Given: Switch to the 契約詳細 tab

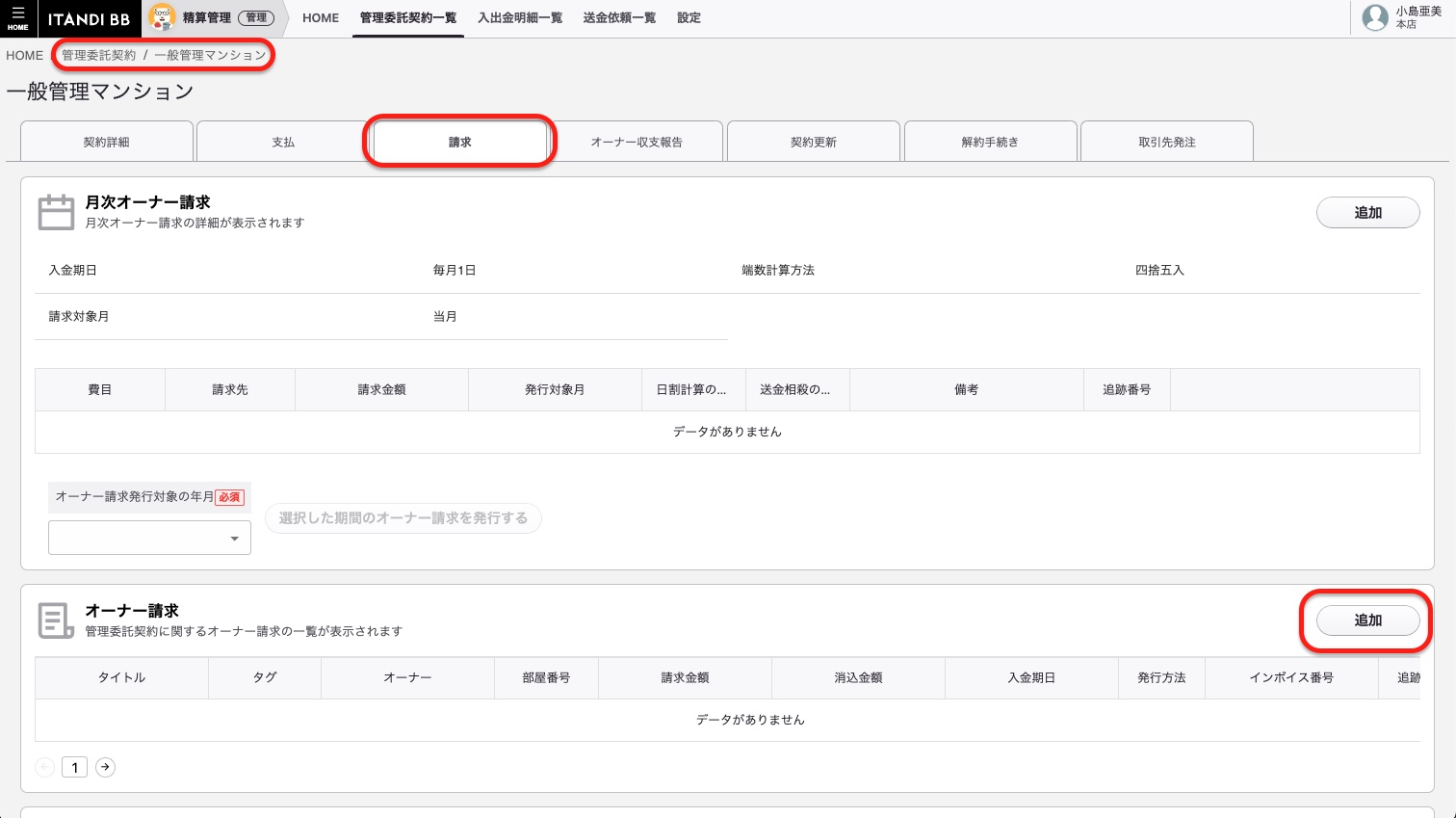Looking at the screenshot, I should [x=106, y=142].
